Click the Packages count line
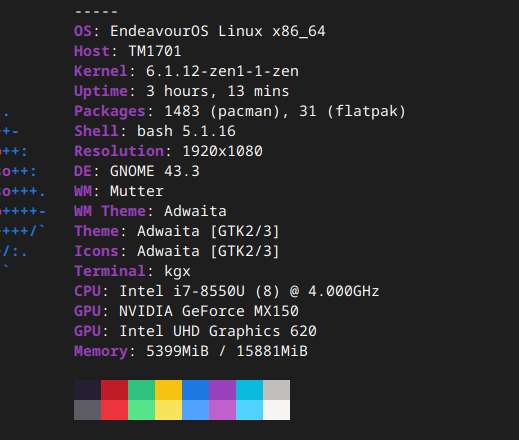 240,111
